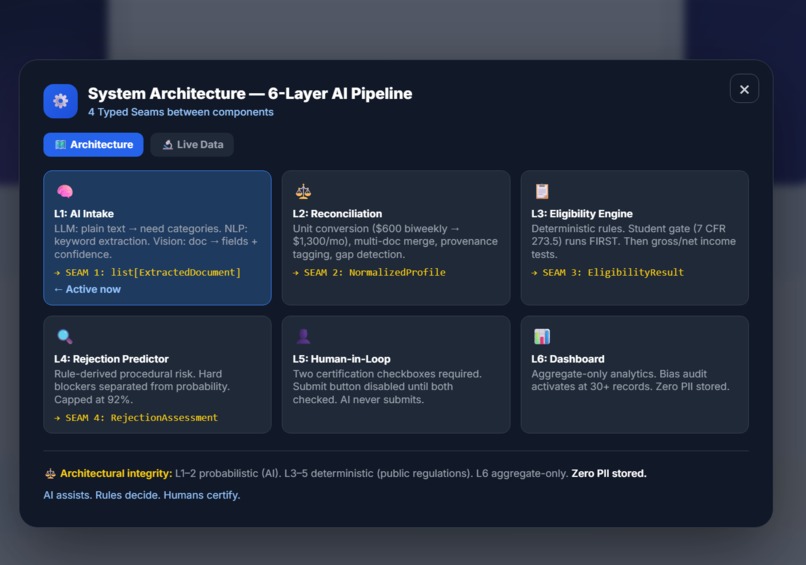Click the bar chart icon on L6 card
Image resolution: width=806 pixels, height=565 pixels.
pyautogui.click(x=542, y=337)
